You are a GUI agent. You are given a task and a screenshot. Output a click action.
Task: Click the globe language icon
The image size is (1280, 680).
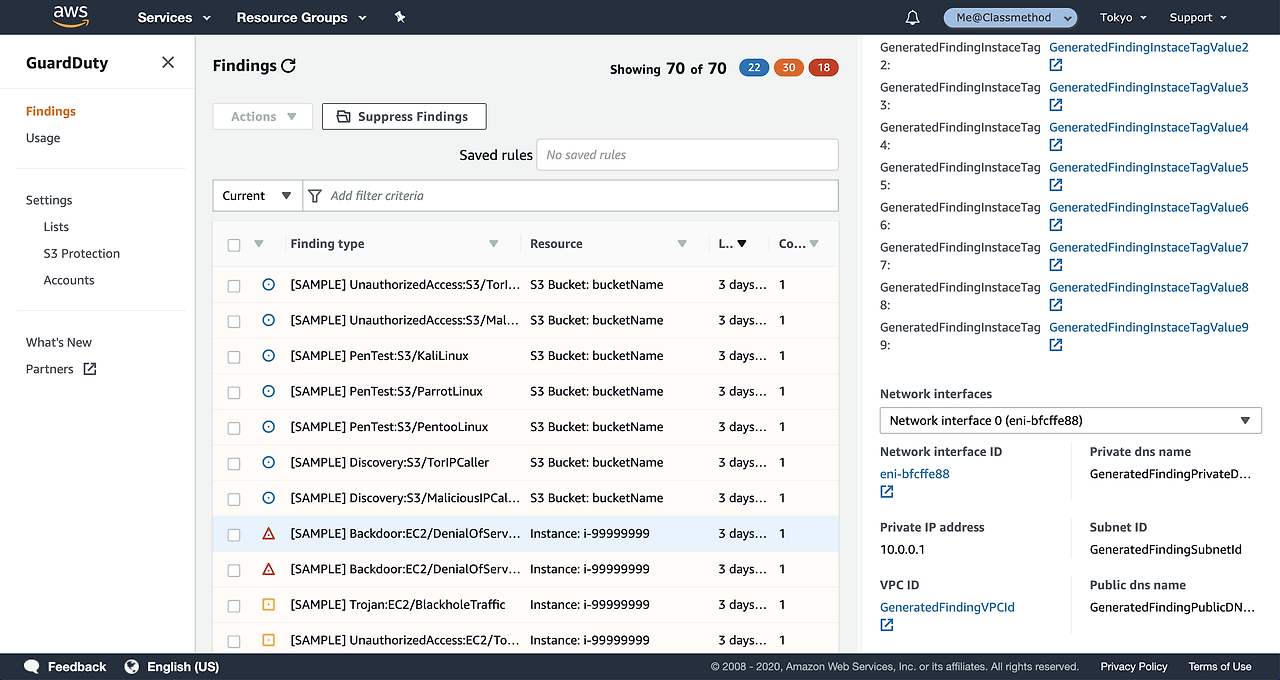[132, 667]
